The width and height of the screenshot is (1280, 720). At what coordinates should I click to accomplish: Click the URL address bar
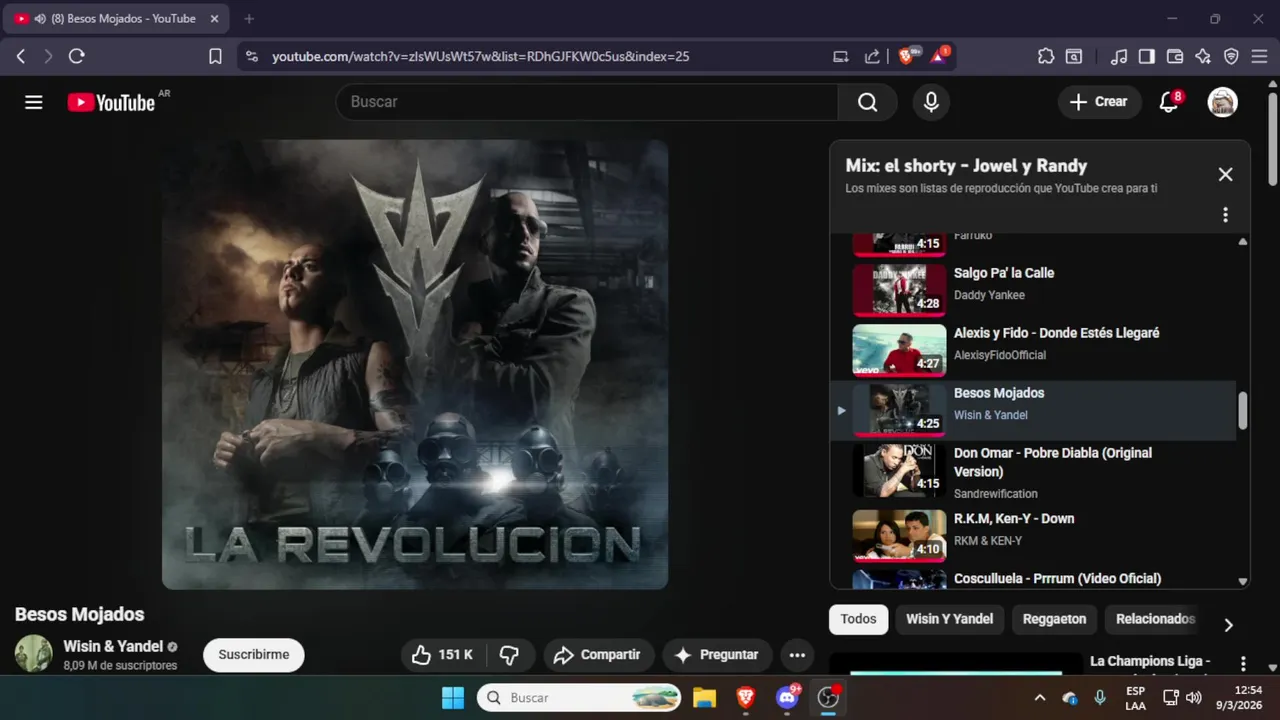click(480, 57)
